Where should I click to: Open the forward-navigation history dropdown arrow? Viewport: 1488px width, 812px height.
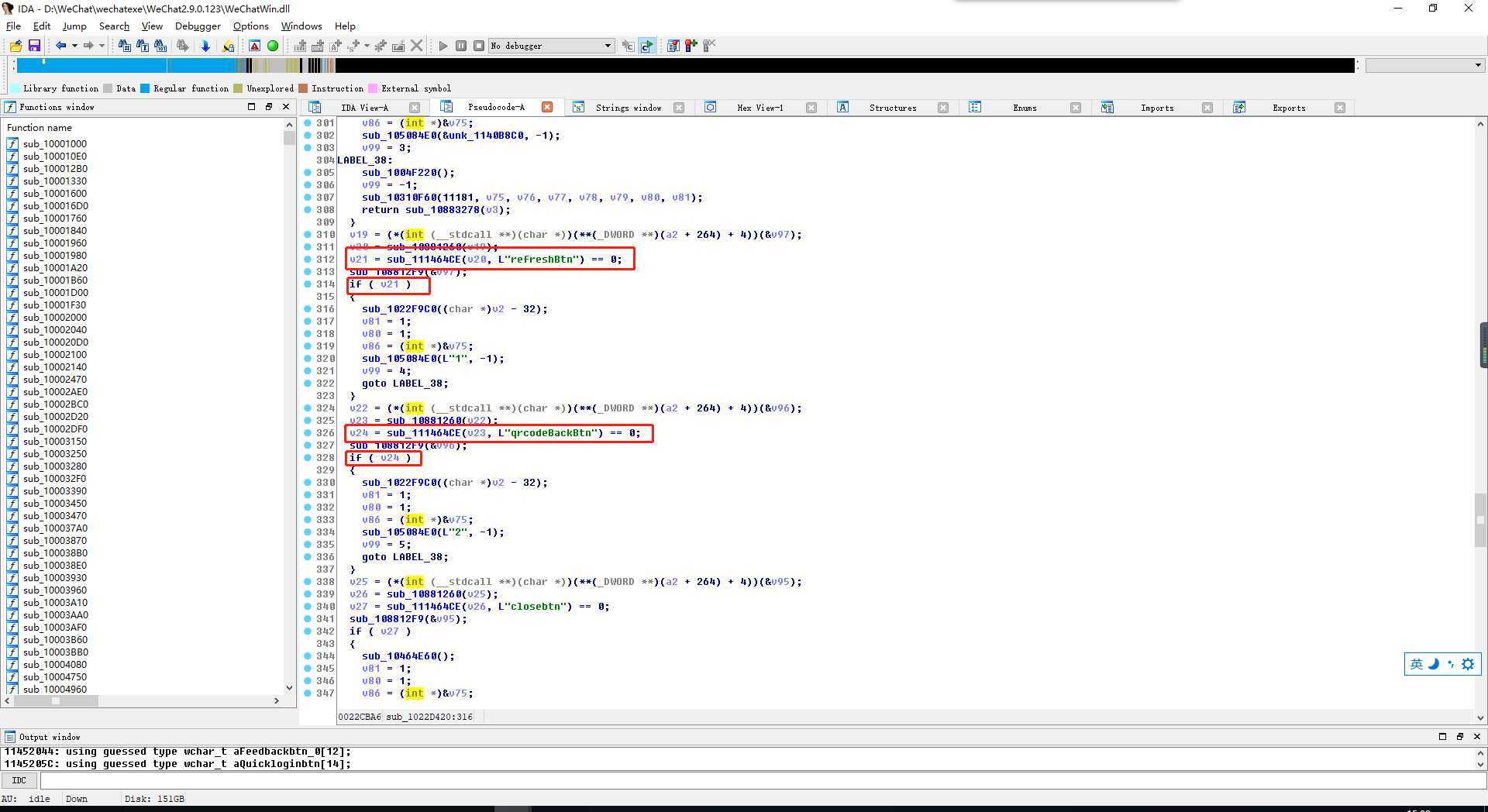tap(102, 46)
